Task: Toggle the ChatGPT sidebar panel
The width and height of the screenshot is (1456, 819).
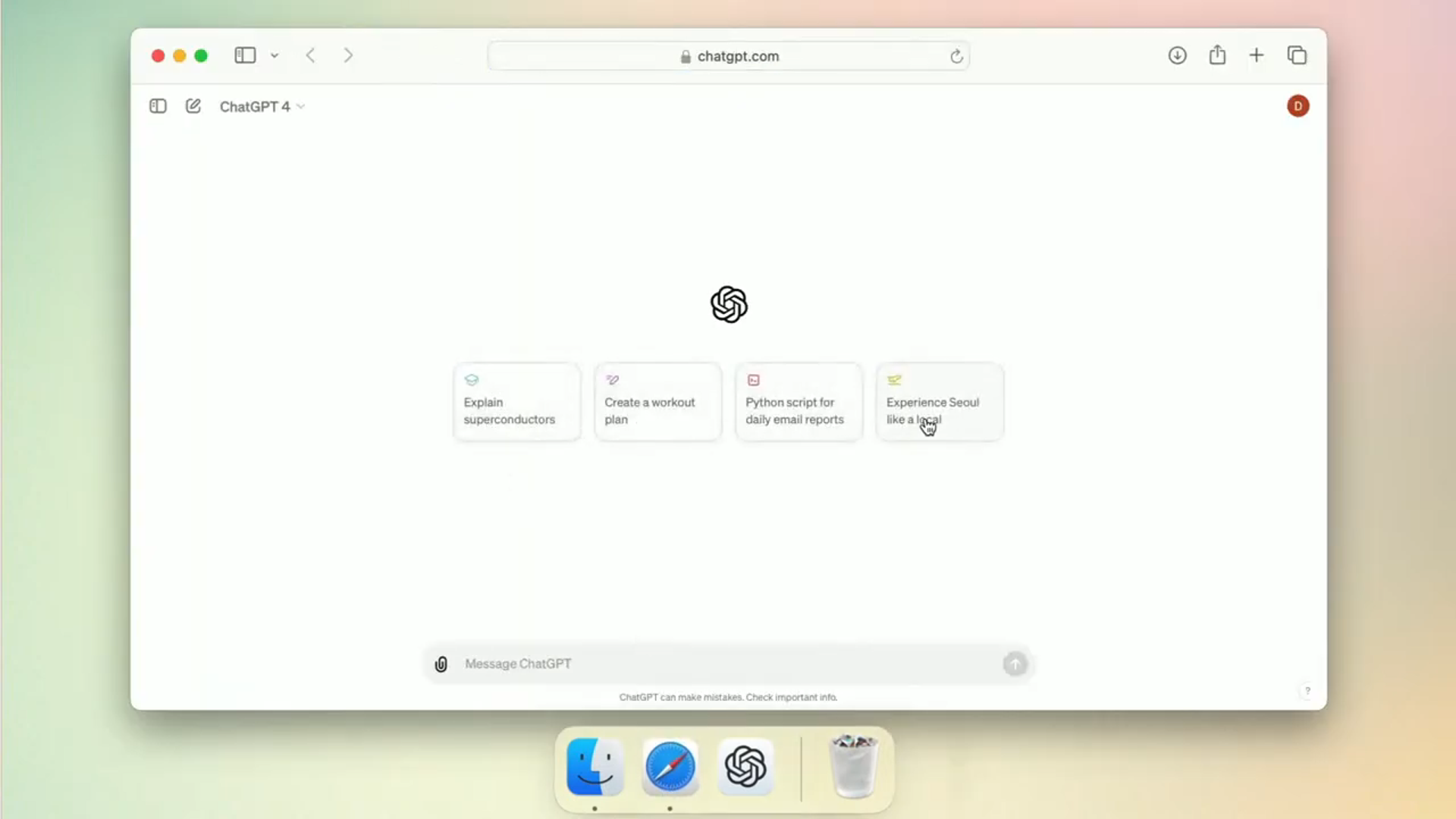Action: click(158, 106)
